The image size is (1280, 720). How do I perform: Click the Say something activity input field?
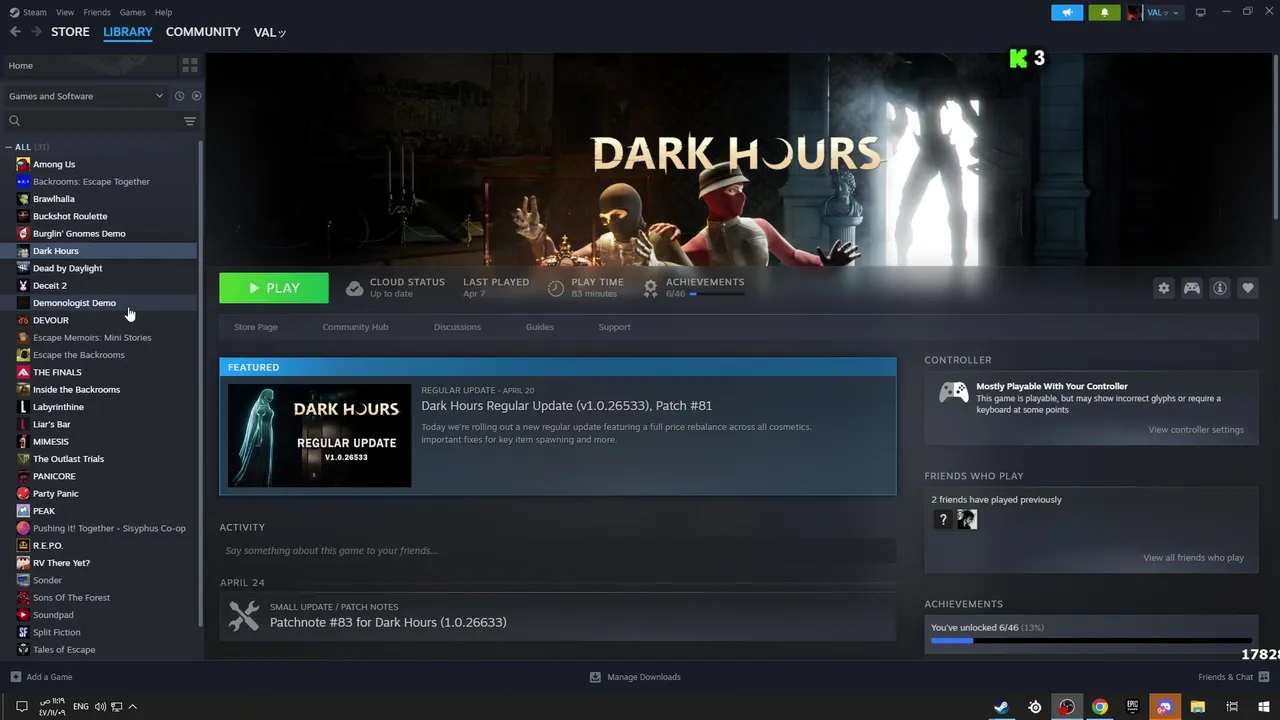[558, 551]
